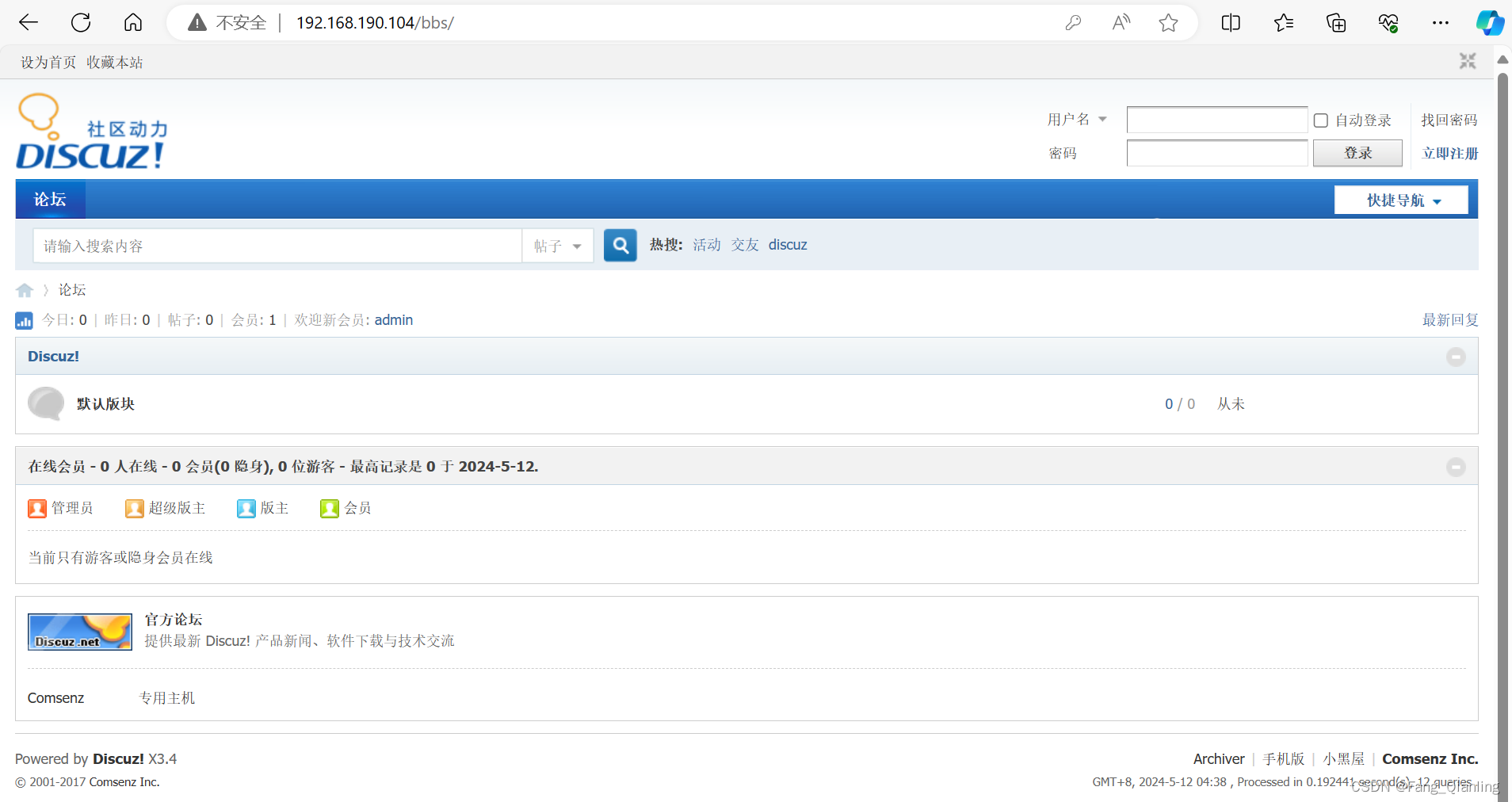
Task: Open the 最新回复 link
Action: click(1450, 320)
